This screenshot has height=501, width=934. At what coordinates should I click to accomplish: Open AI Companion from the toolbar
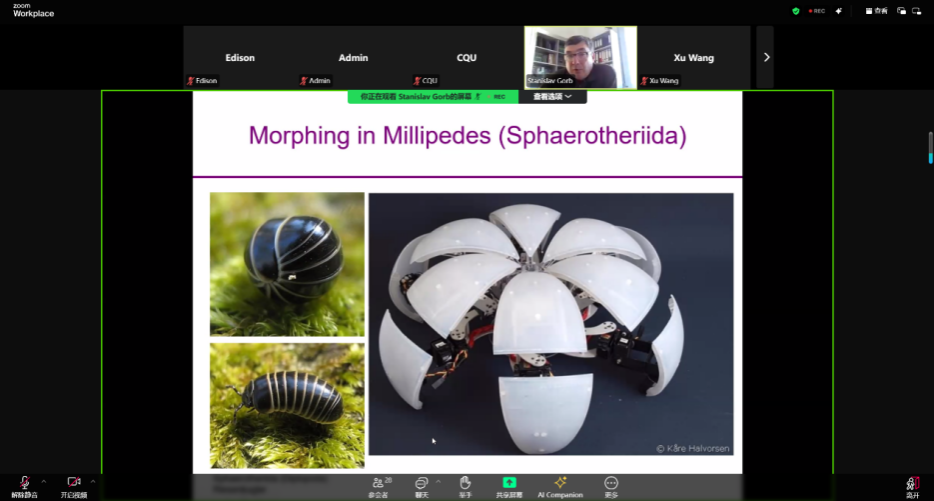tap(560, 485)
